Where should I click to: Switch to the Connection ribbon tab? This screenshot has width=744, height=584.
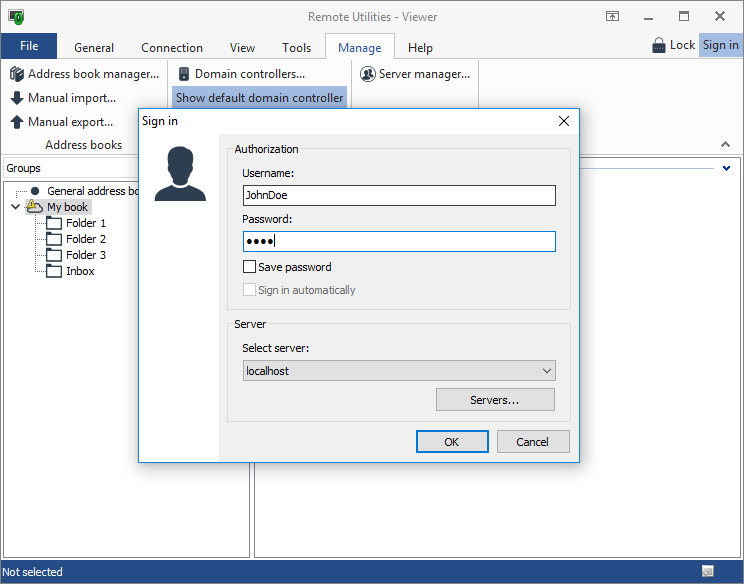(172, 48)
